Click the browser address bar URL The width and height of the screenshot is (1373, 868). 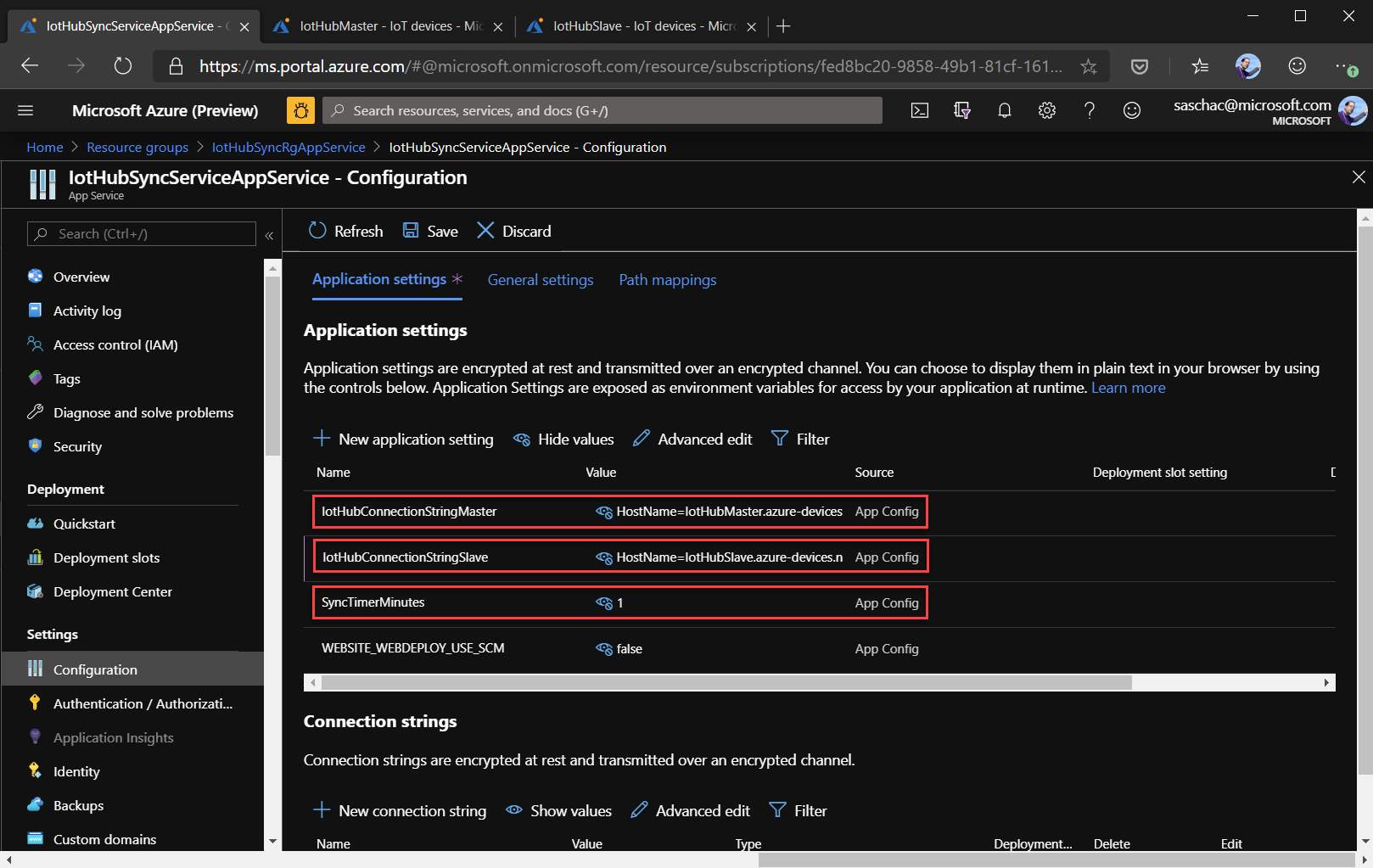[x=630, y=66]
